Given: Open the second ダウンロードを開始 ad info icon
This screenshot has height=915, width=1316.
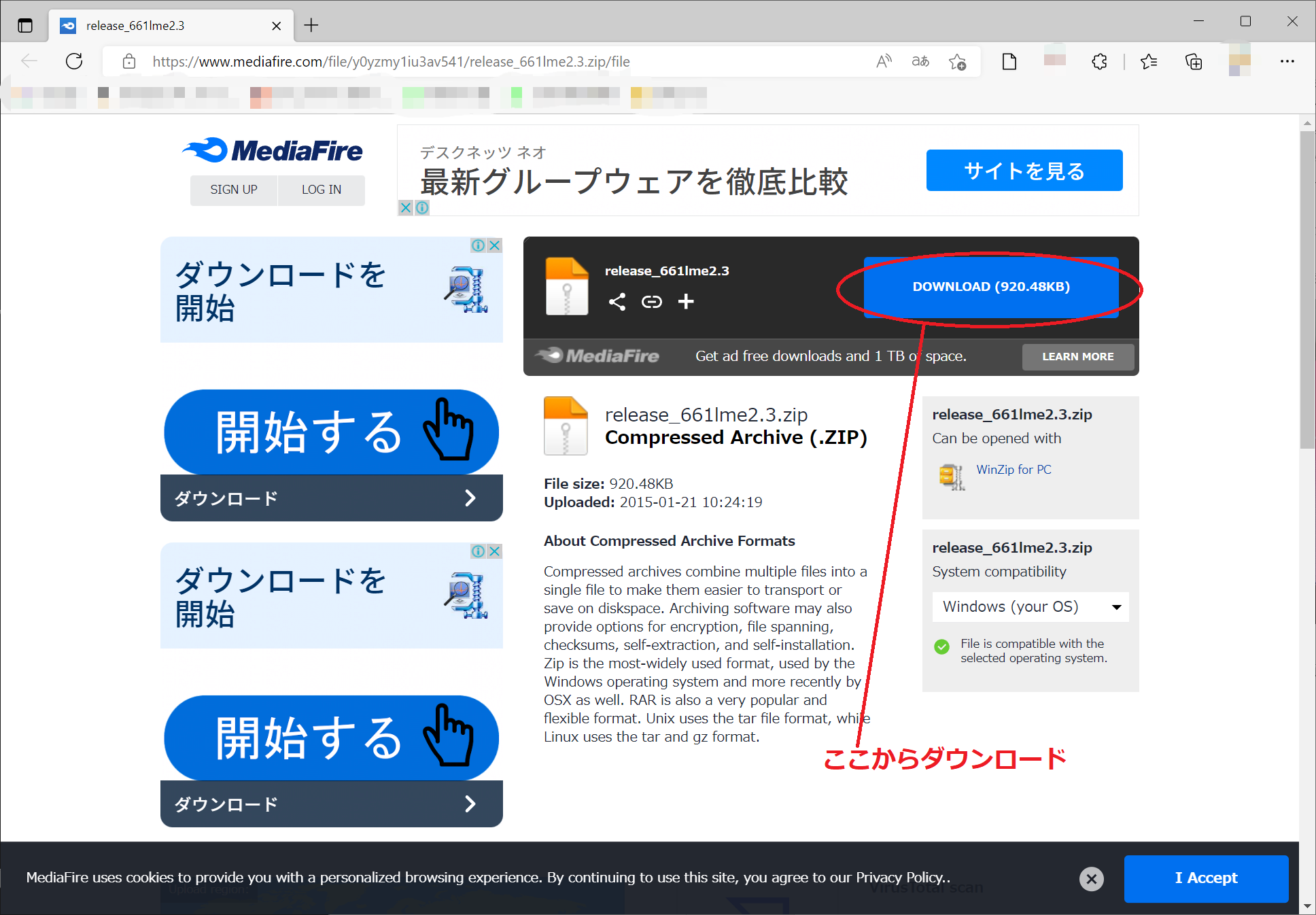Looking at the screenshot, I should 479,551.
